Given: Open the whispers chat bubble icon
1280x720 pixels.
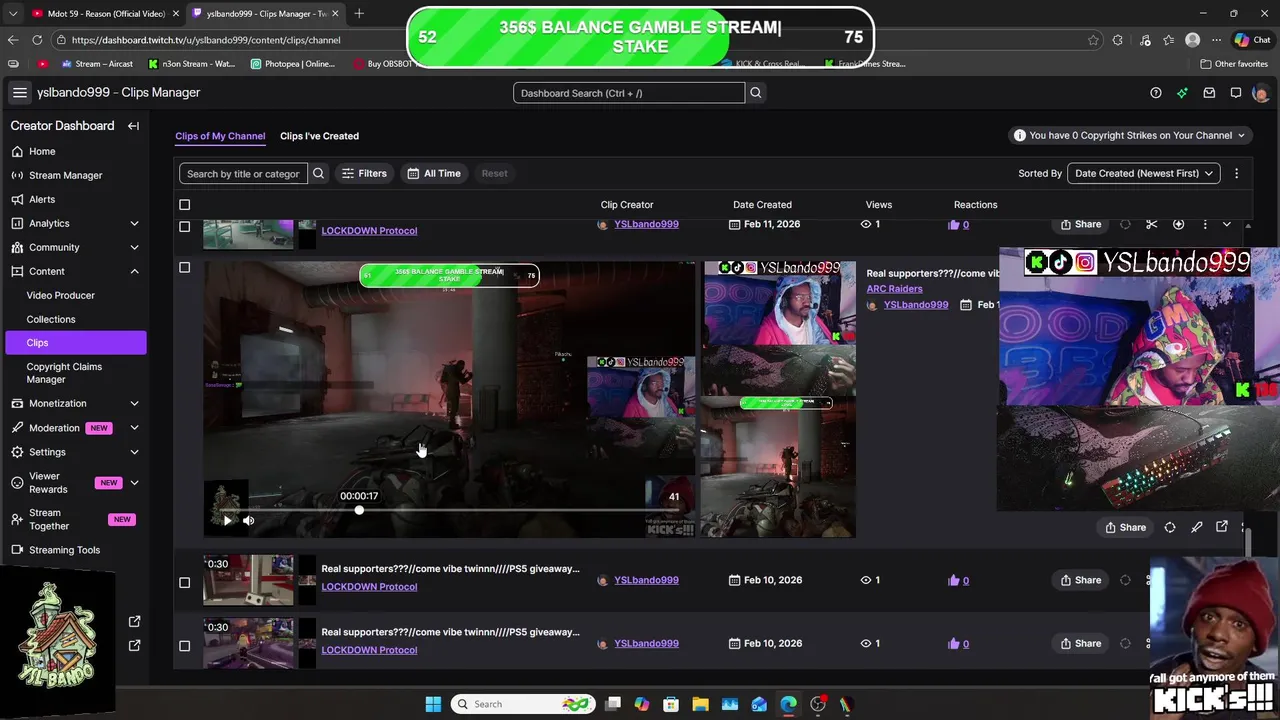Looking at the screenshot, I should point(1236,93).
